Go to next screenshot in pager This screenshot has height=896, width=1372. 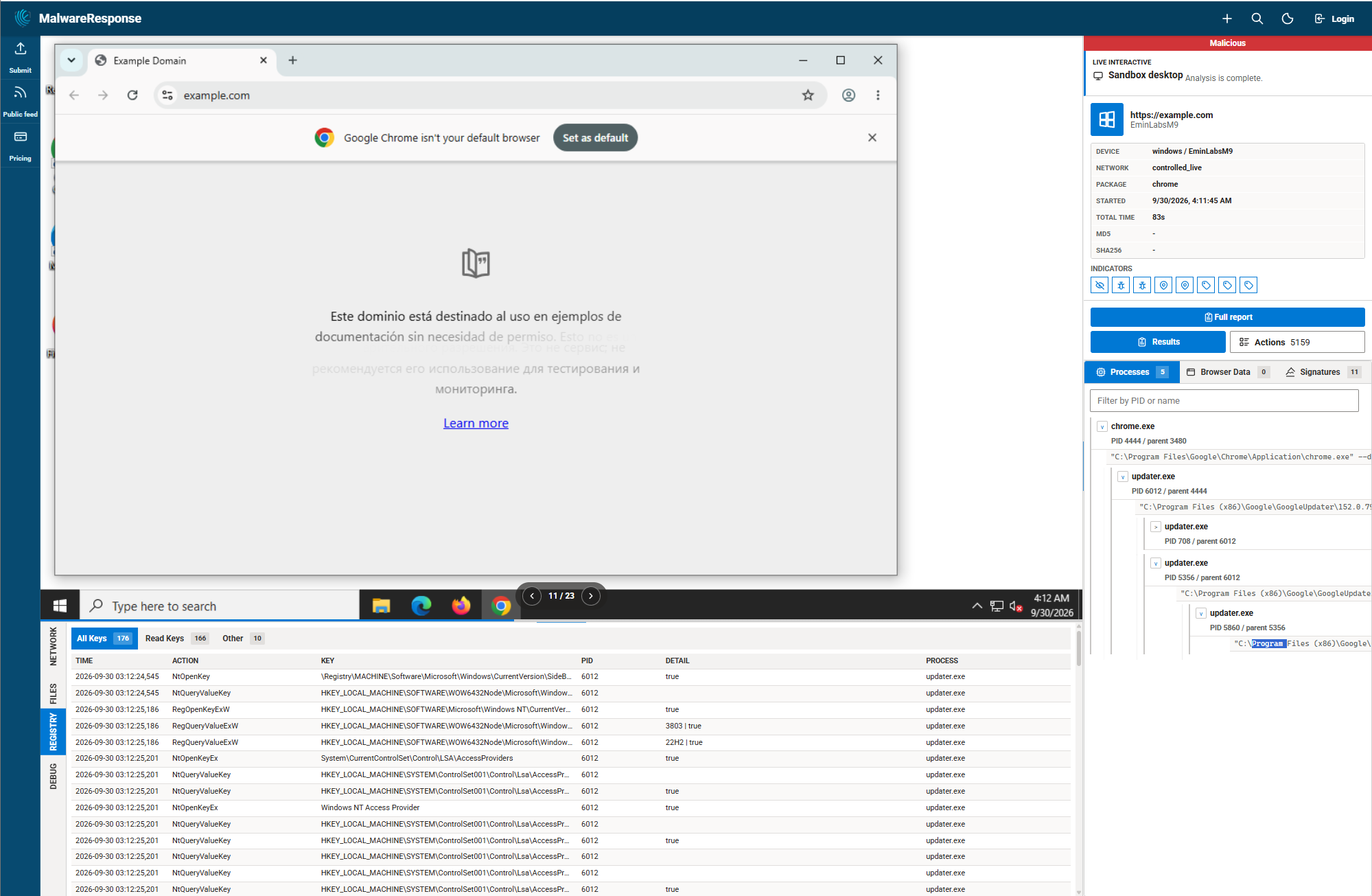(x=591, y=596)
